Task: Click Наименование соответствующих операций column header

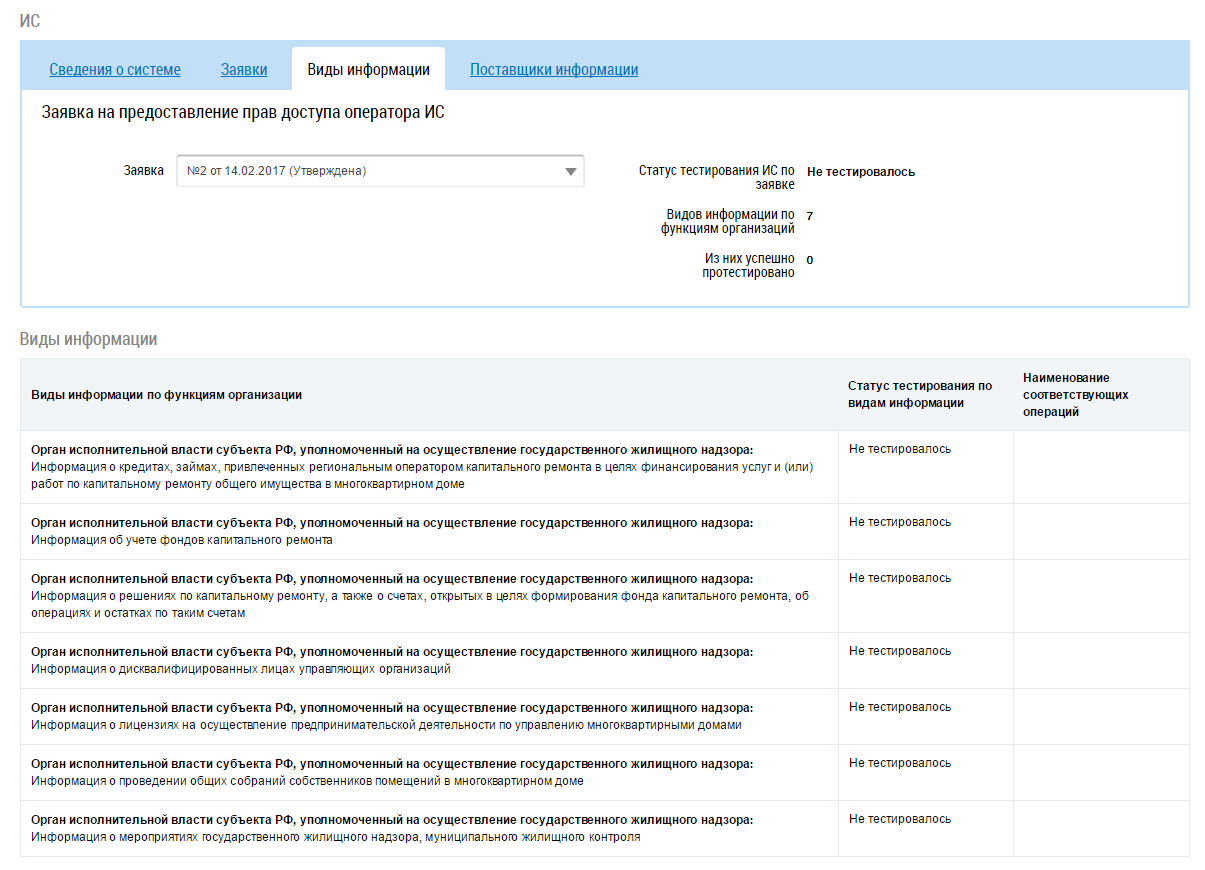Action: point(1076,394)
